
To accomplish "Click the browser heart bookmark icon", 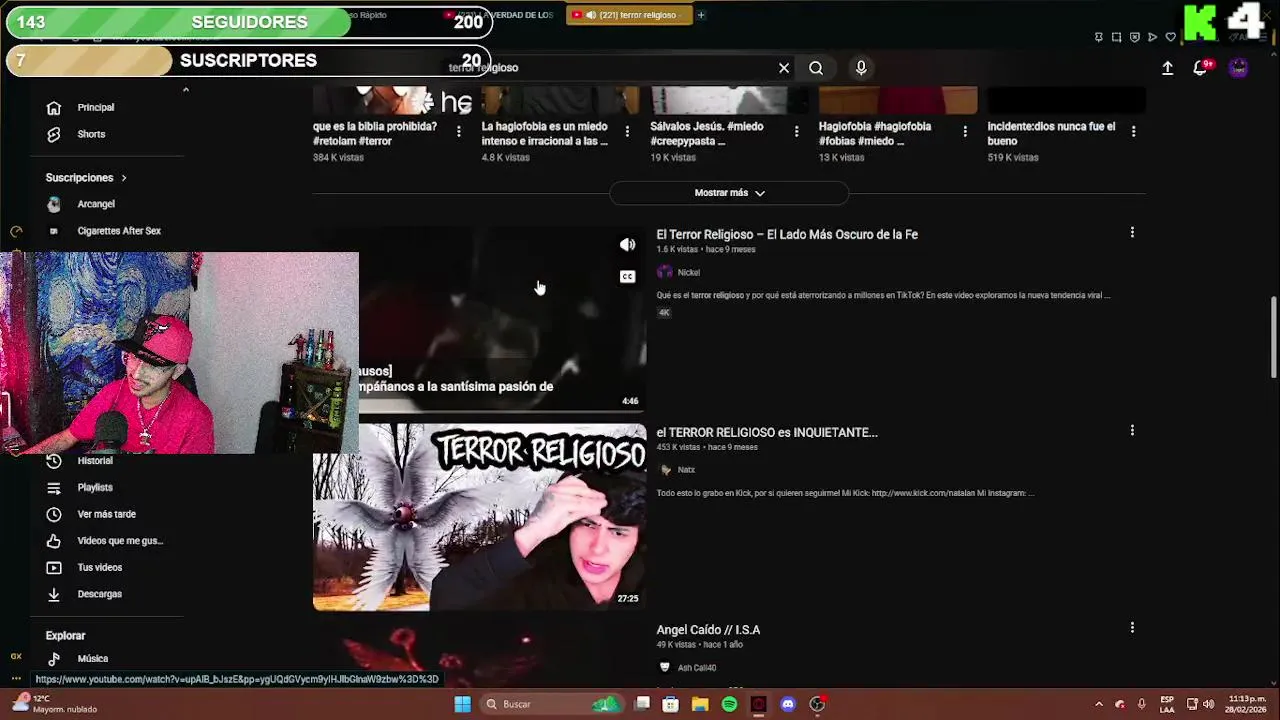I will pos(1171,37).
